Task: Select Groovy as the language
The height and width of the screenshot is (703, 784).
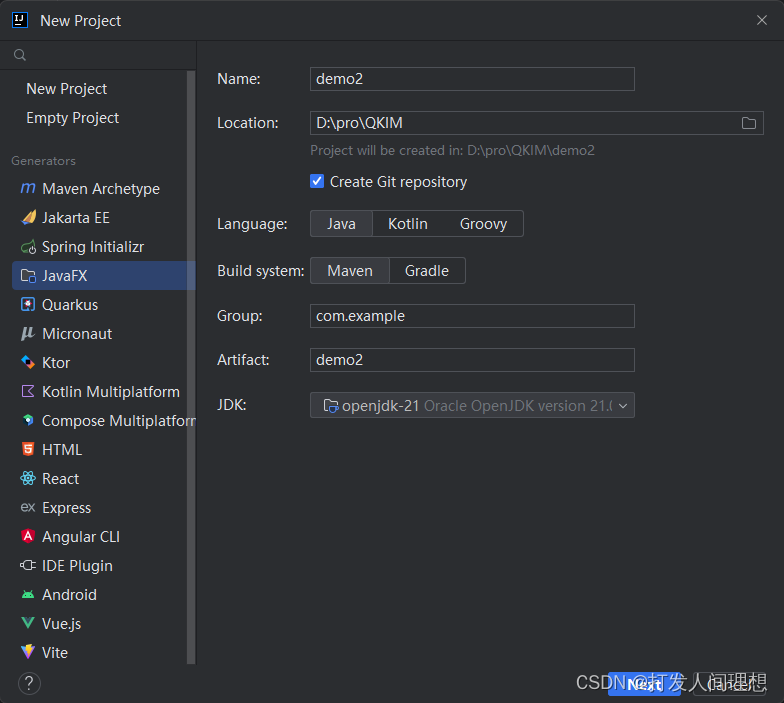Action: click(x=484, y=224)
